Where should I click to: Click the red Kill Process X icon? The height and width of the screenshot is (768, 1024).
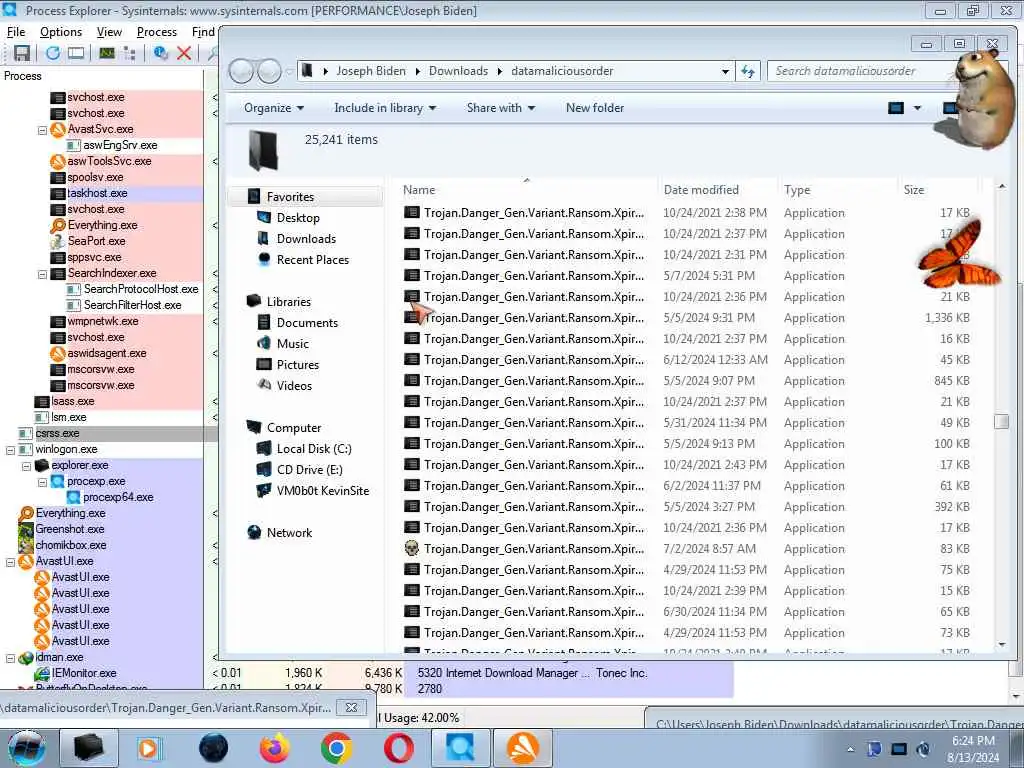pyautogui.click(x=184, y=54)
